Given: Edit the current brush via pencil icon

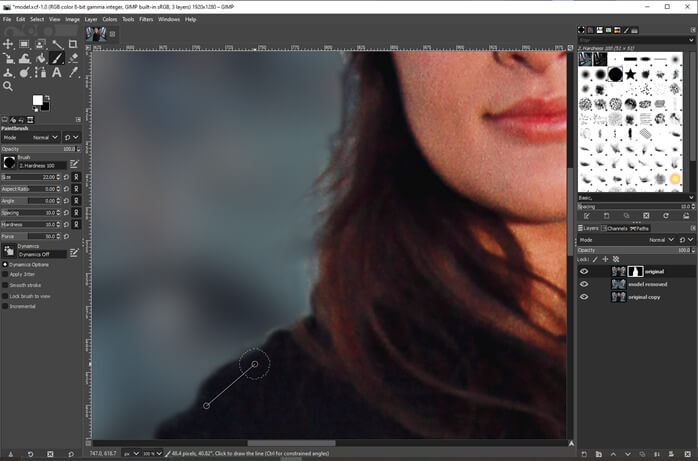Looking at the screenshot, I should click(x=74, y=165).
